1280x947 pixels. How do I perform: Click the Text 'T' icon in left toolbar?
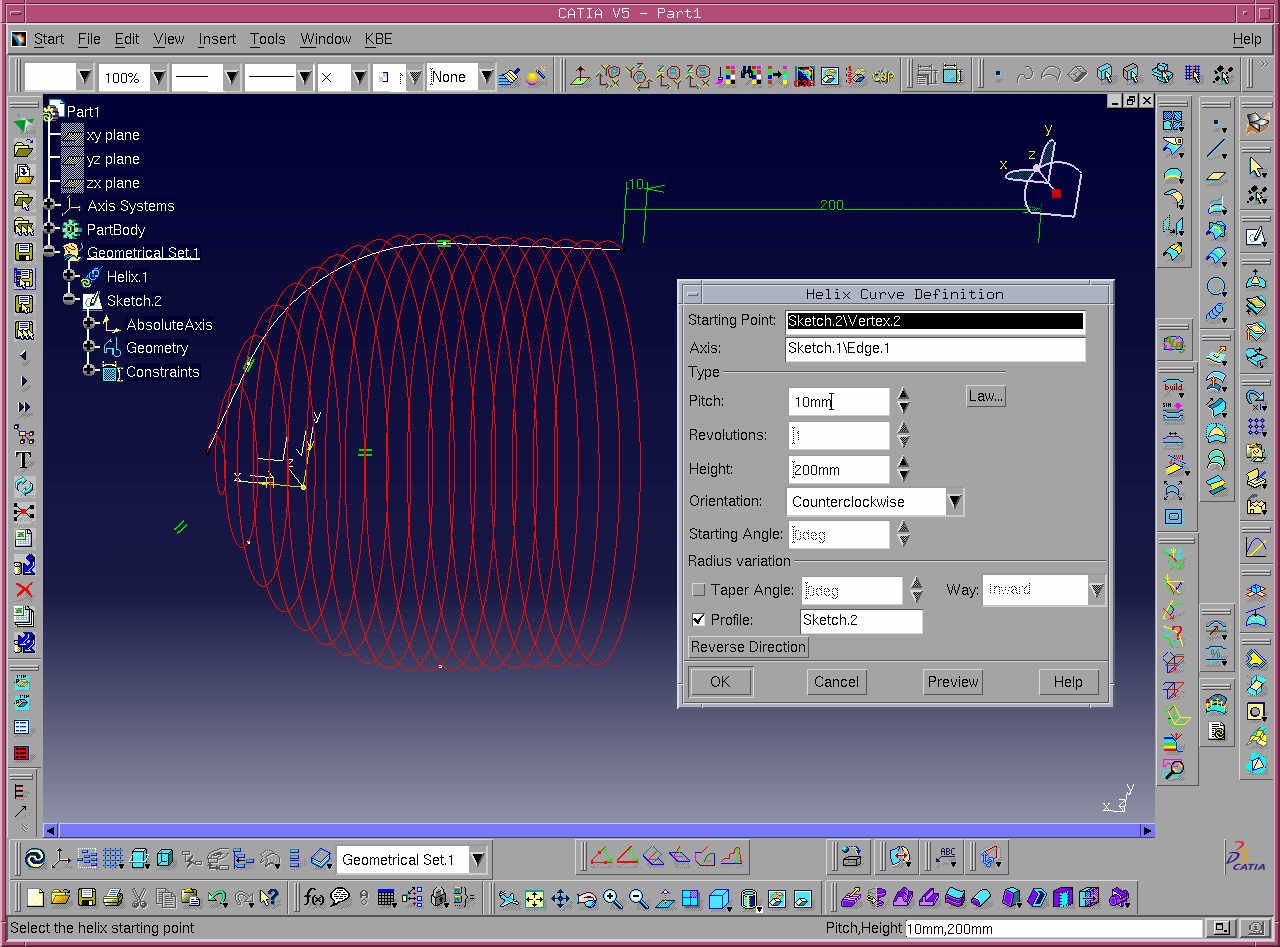(x=24, y=460)
